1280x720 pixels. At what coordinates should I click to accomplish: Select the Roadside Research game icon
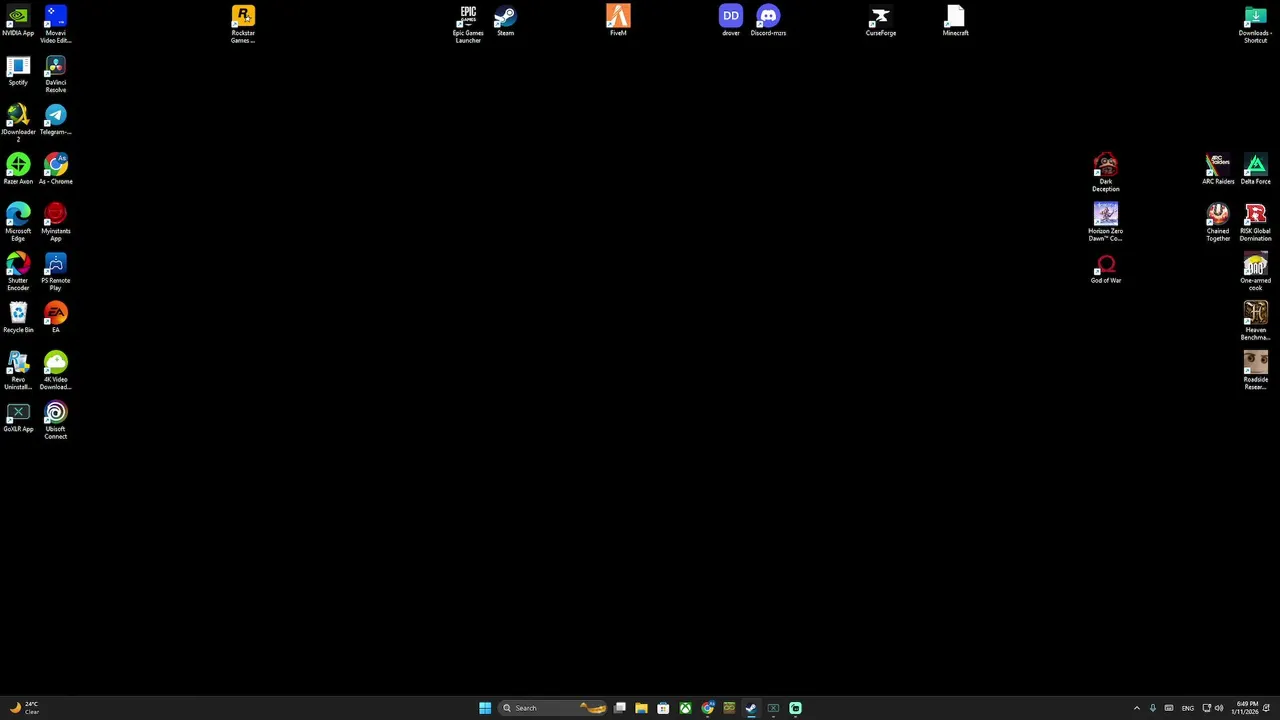click(1255, 371)
